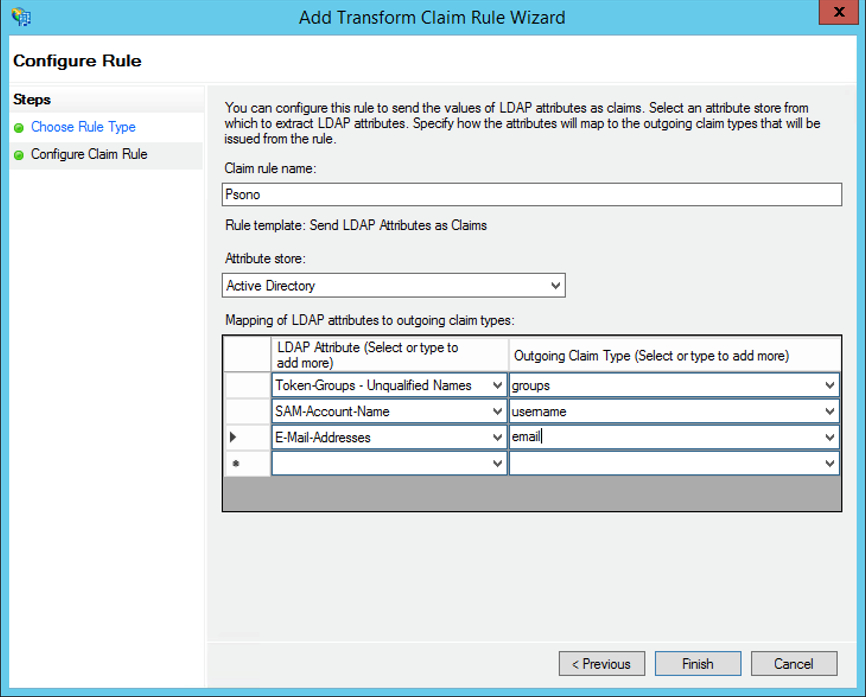Viewport: 866px width, 697px height.
Task: Select the new row asterisk marker
Action: [236, 463]
